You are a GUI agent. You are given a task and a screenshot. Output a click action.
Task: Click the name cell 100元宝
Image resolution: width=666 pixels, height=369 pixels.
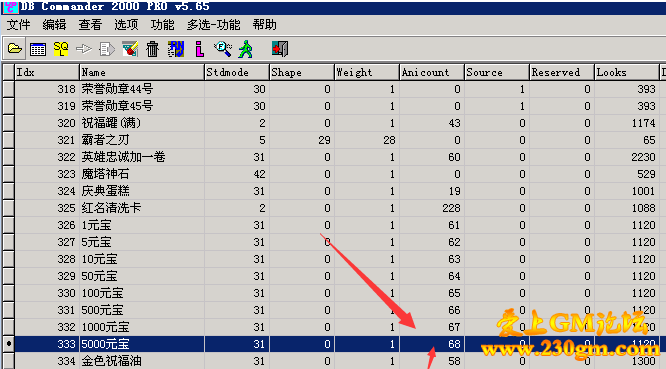click(142, 293)
